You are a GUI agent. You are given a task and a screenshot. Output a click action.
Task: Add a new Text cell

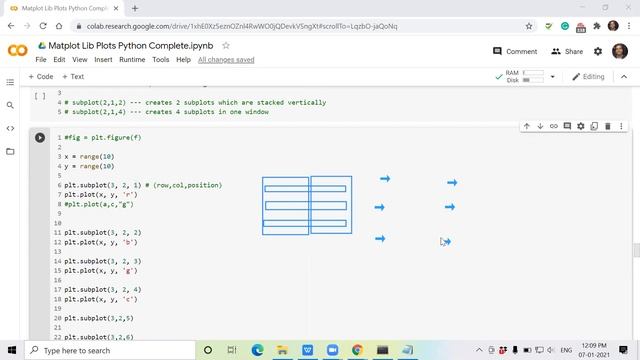pyautogui.click(x=73, y=76)
